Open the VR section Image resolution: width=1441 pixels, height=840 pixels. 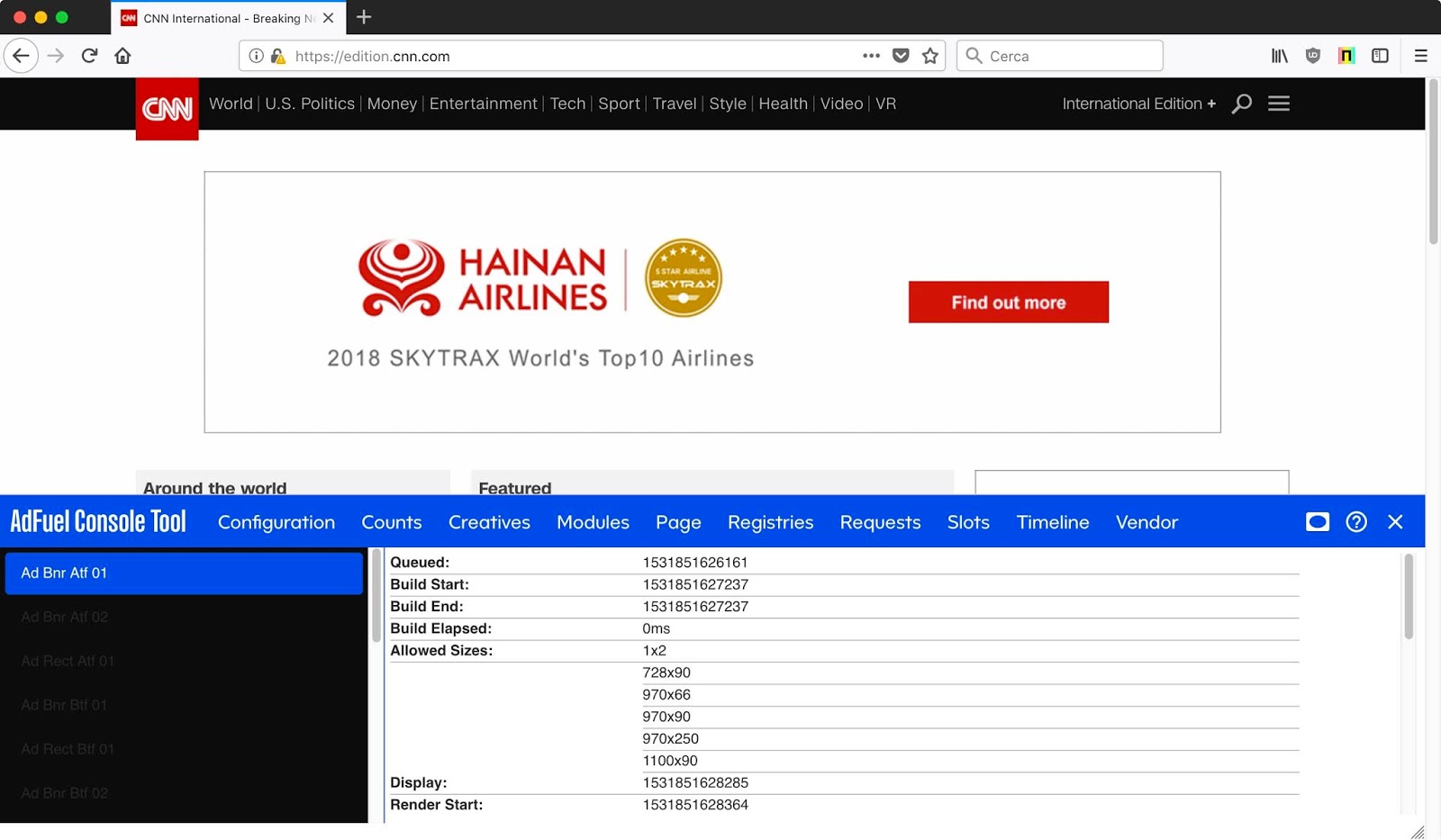885,104
